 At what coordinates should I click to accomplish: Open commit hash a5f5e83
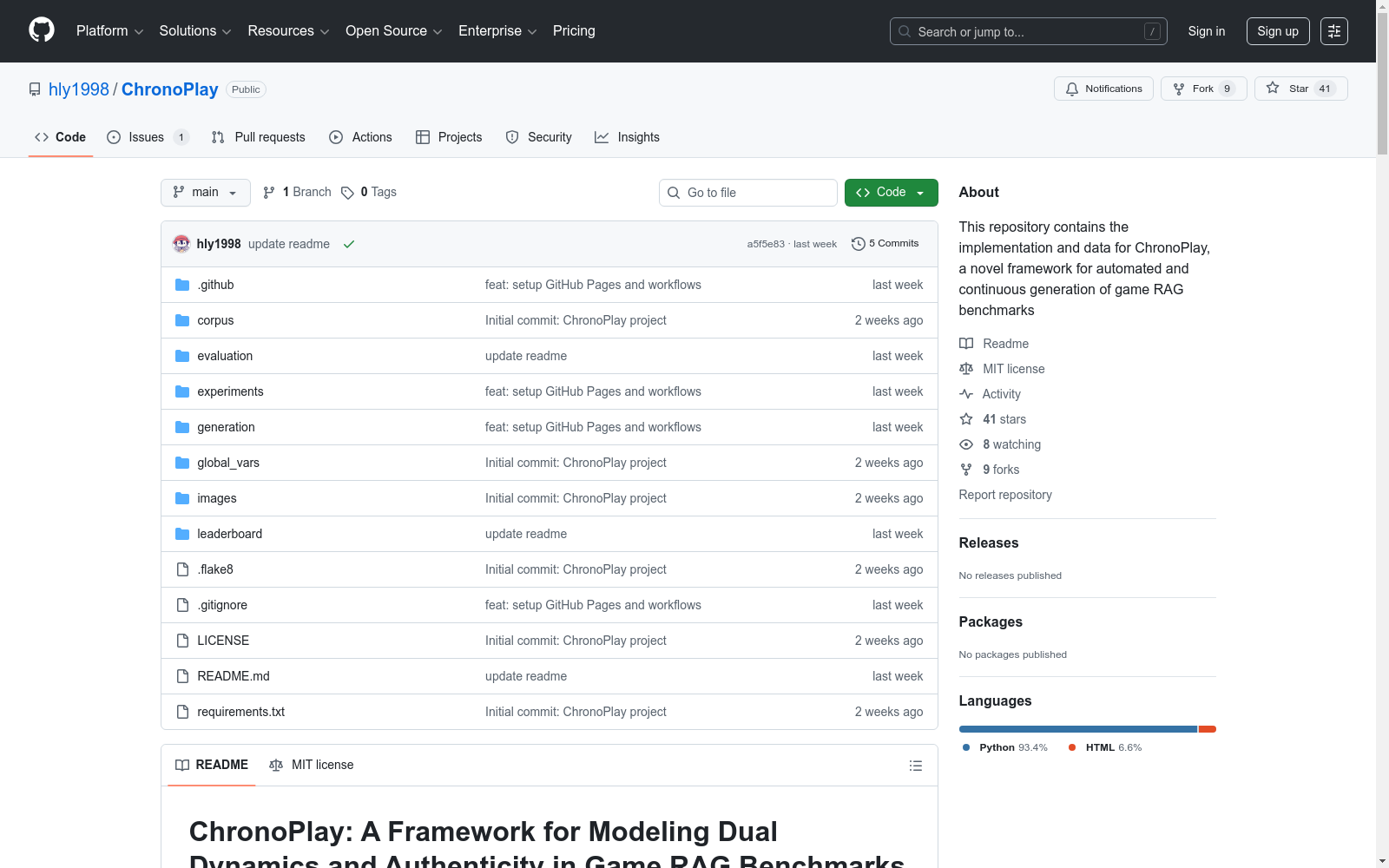pos(766,244)
